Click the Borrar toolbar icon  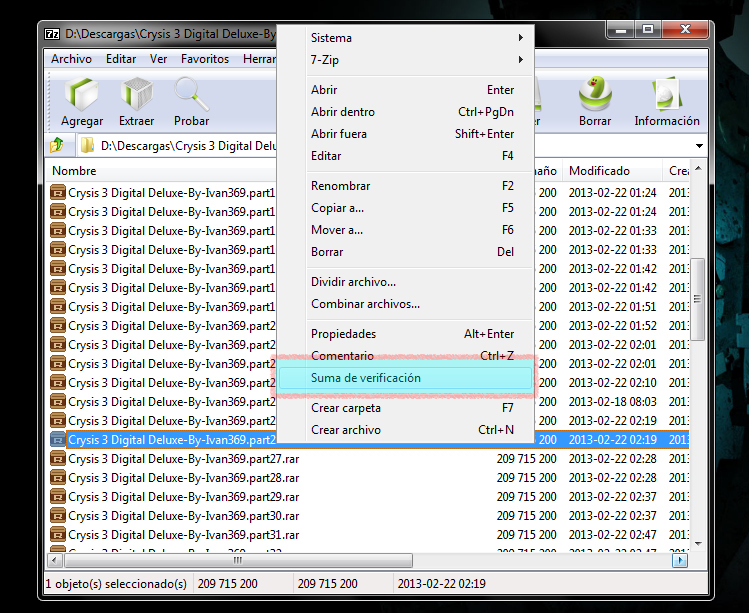tap(595, 93)
